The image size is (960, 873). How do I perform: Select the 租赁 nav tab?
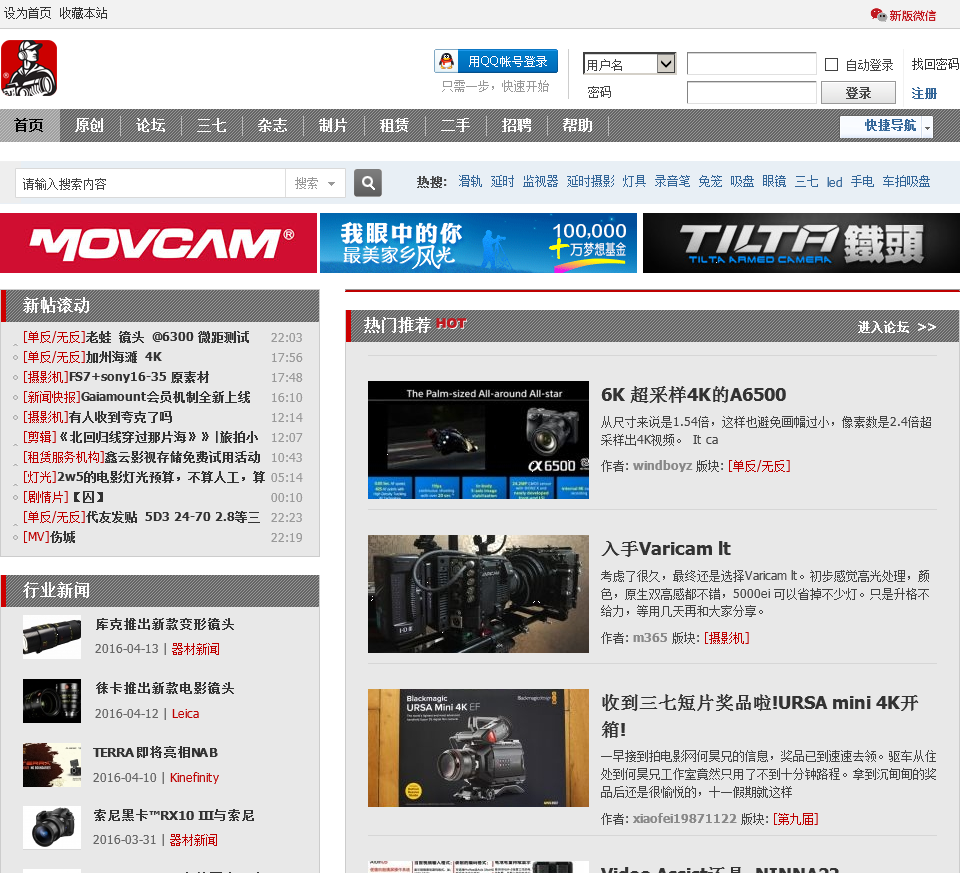coord(394,126)
